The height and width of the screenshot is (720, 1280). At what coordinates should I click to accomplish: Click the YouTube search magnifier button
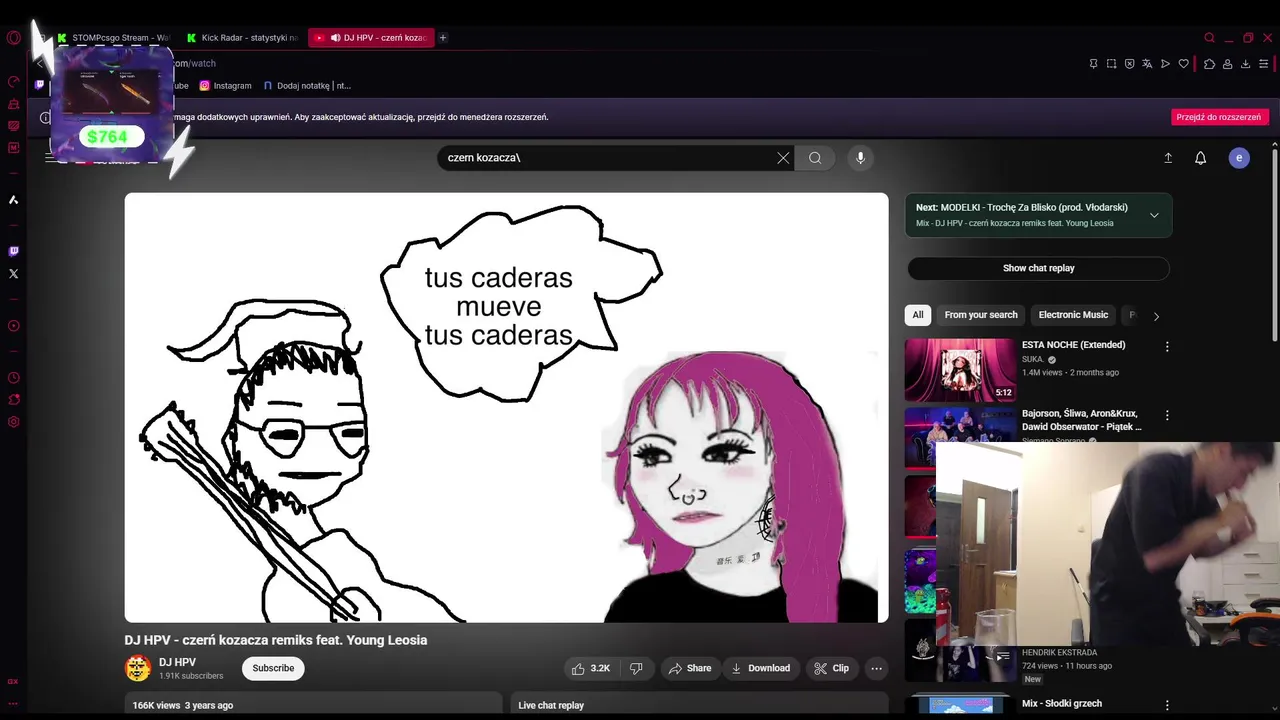point(815,158)
